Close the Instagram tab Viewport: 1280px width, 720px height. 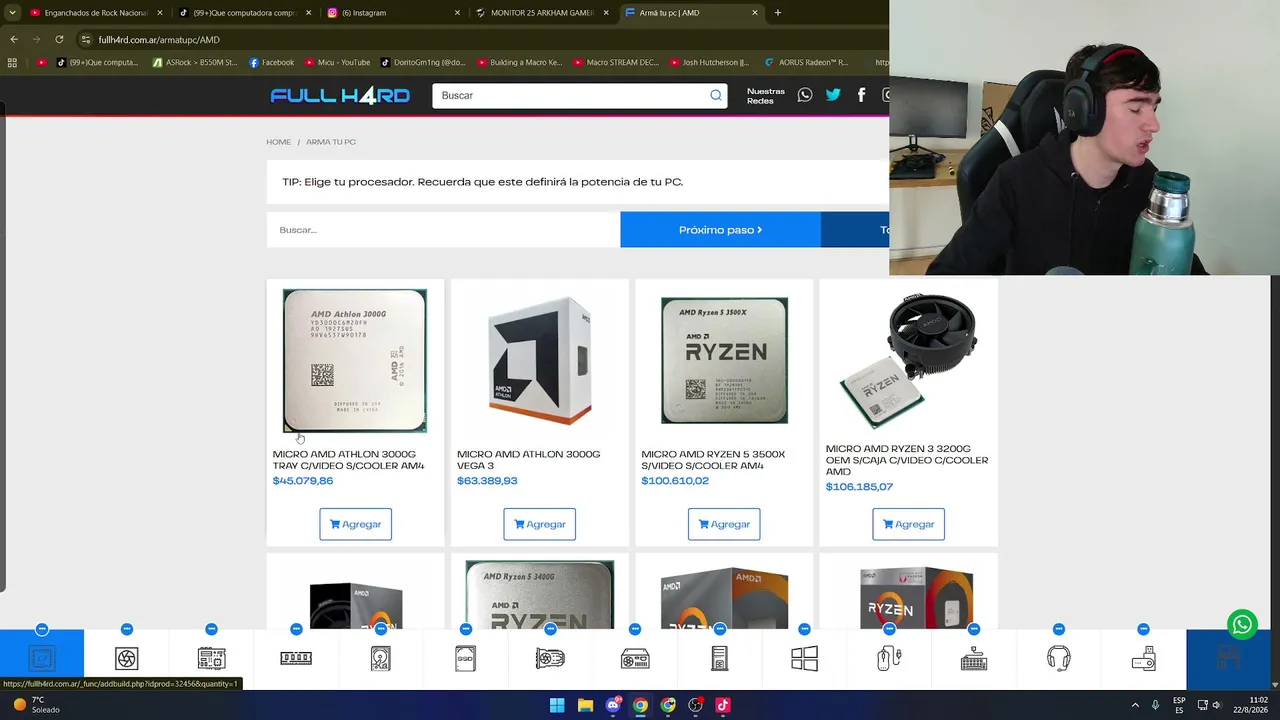tap(457, 13)
